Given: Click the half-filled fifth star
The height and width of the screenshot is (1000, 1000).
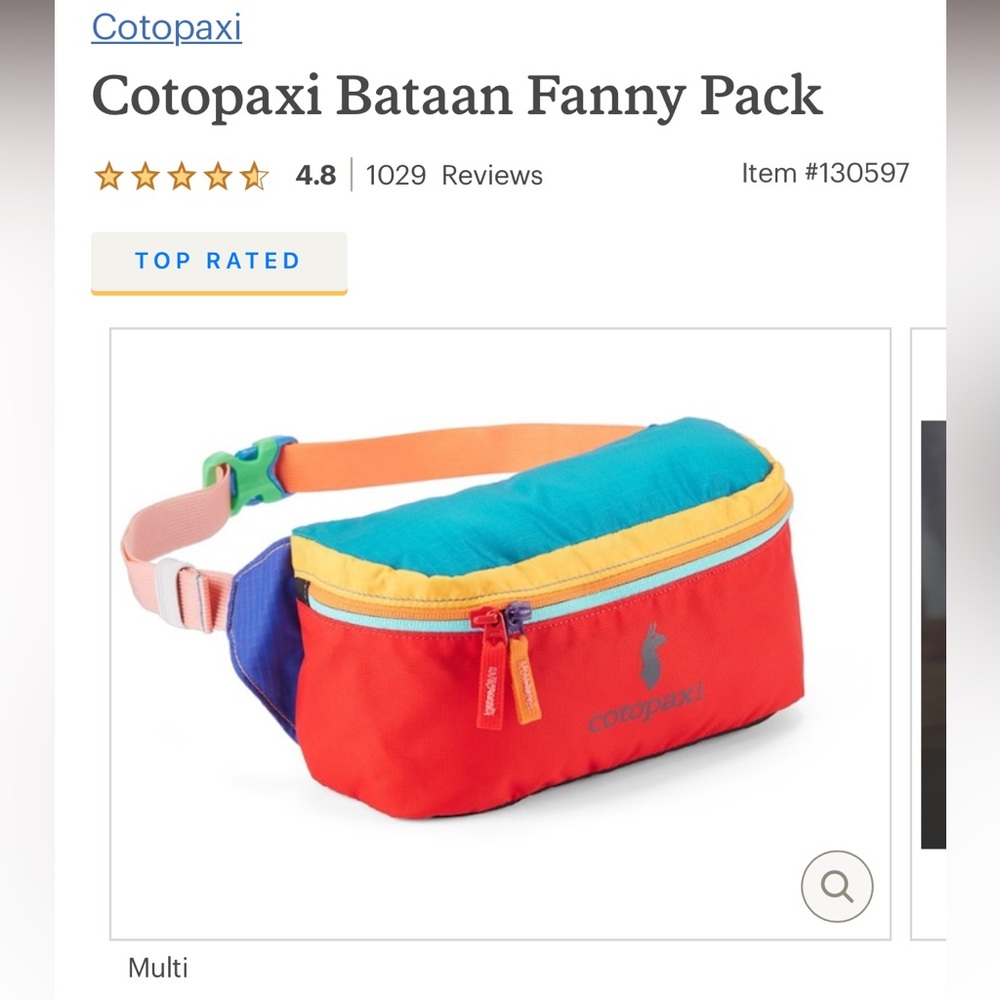Looking at the screenshot, I should click(255, 175).
